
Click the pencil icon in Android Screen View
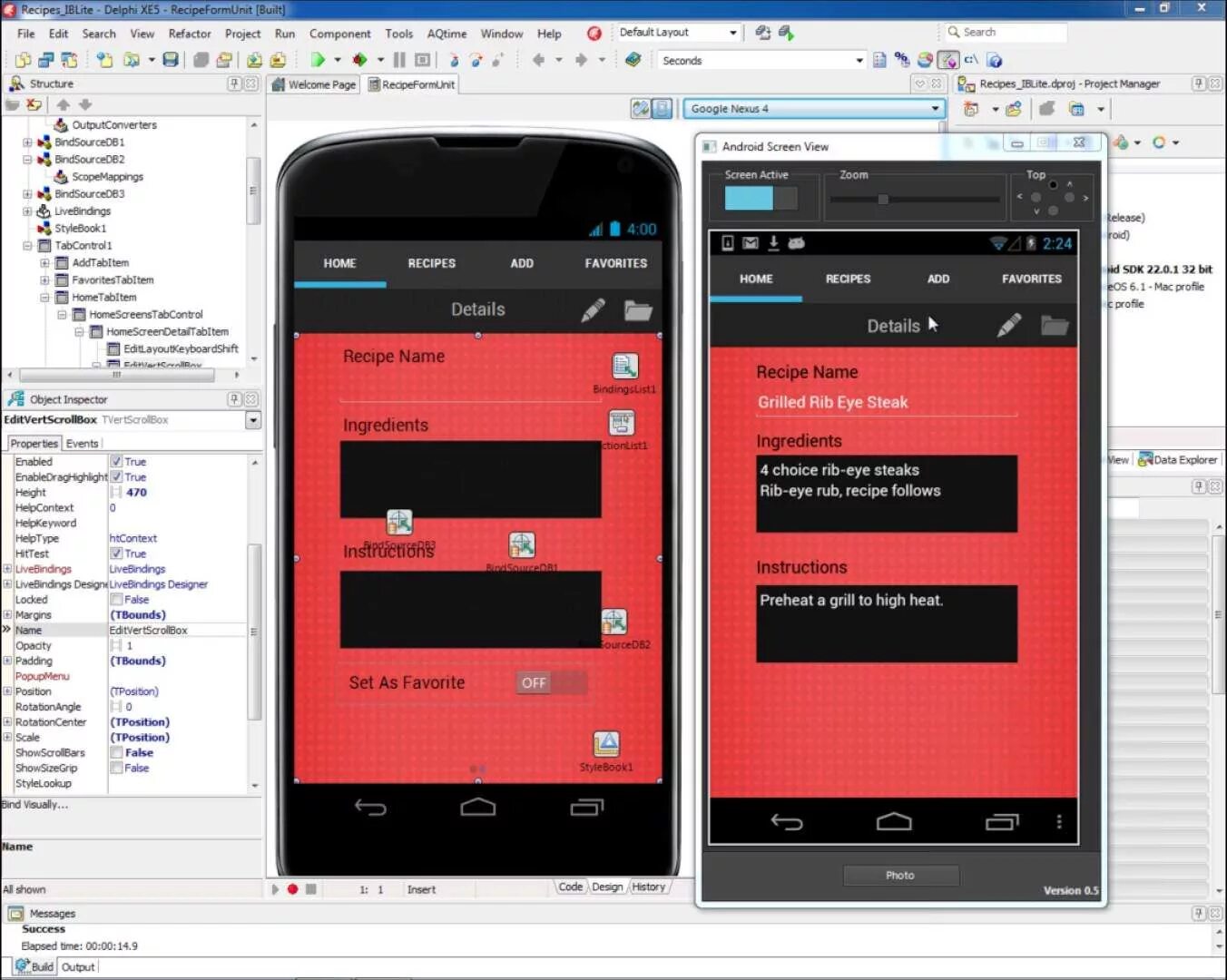(x=1008, y=325)
